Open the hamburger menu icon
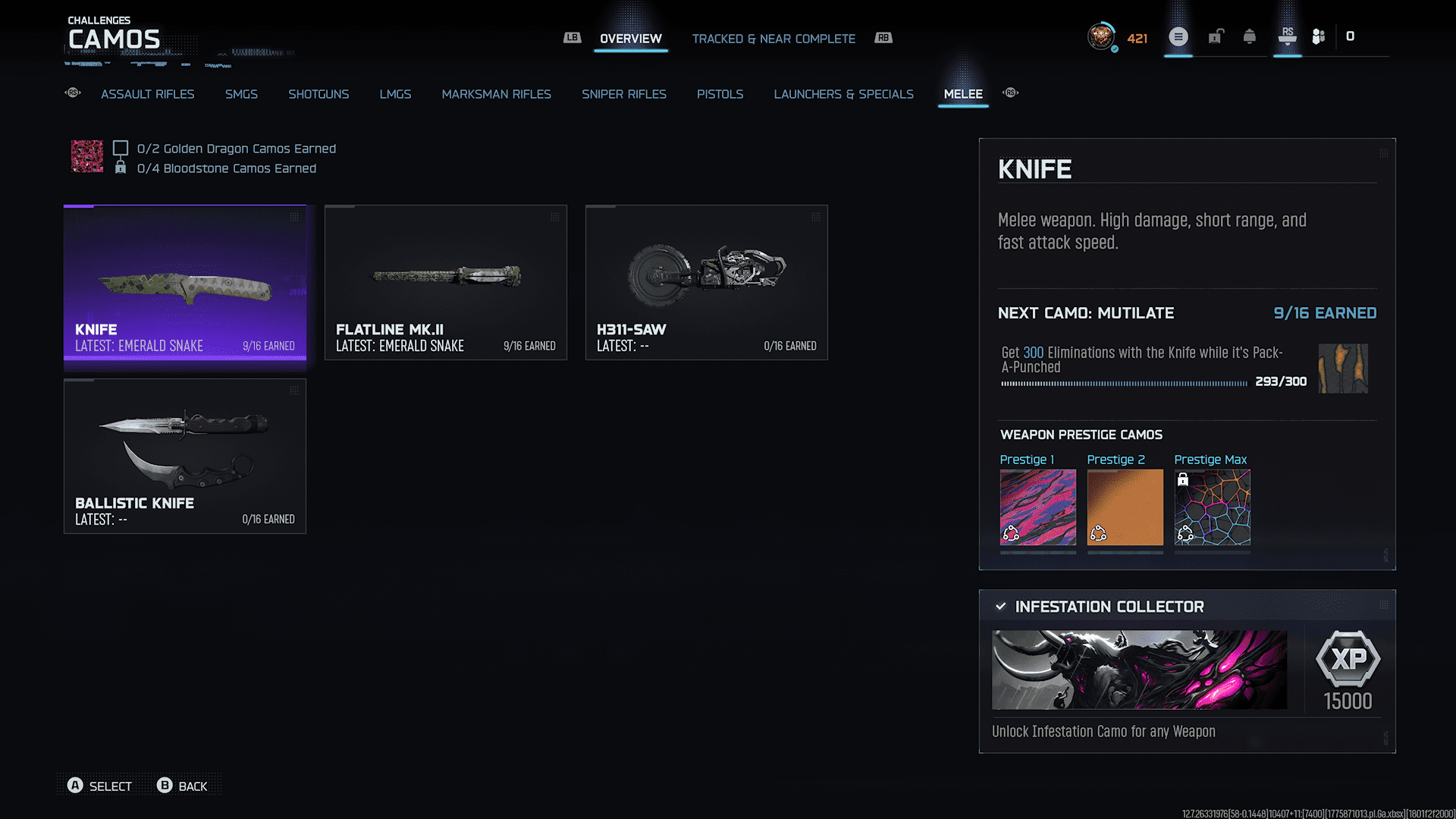The image size is (1456, 819). [x=1178, y=36]
